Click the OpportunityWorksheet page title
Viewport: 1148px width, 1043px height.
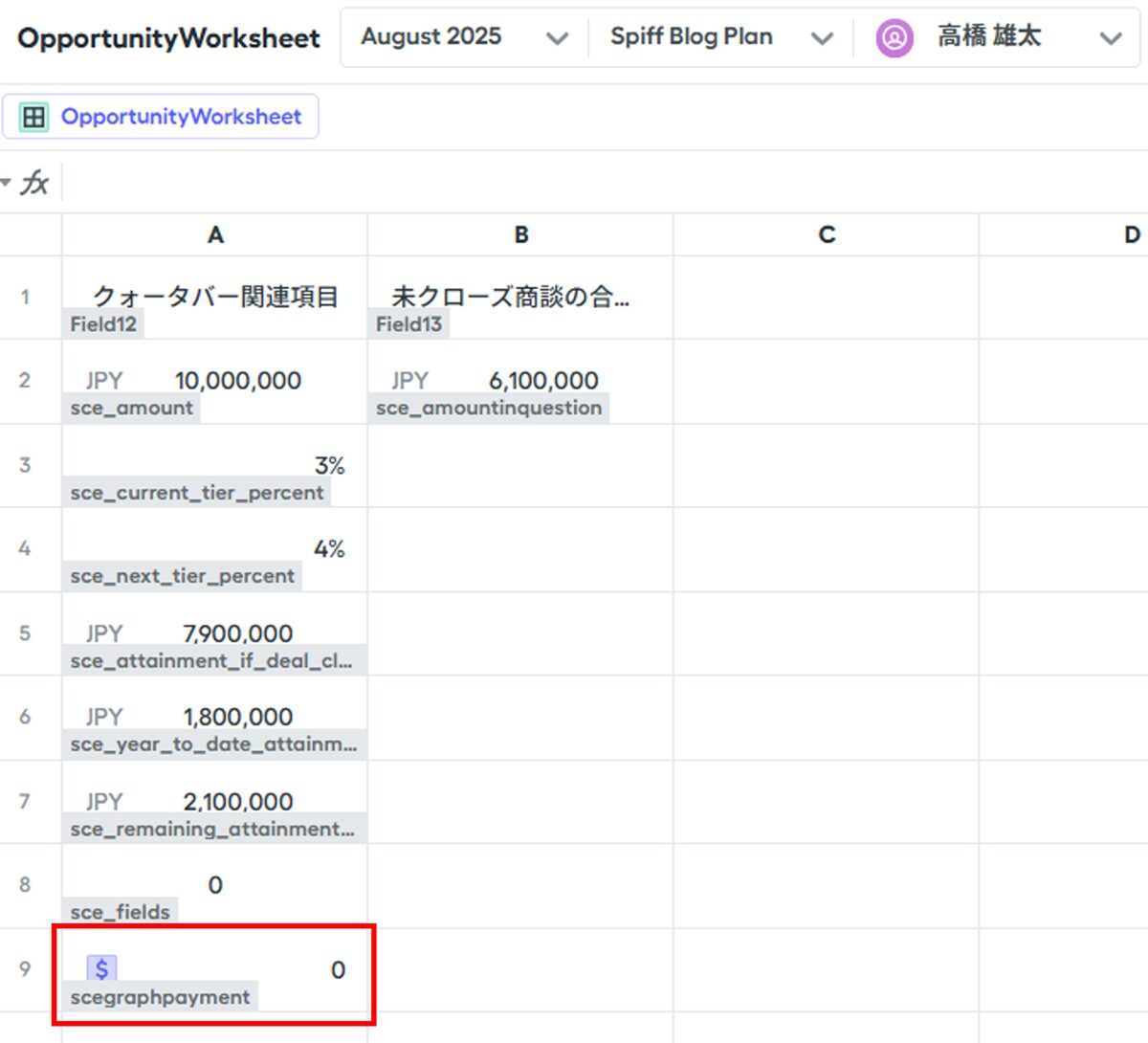(168, 38)
